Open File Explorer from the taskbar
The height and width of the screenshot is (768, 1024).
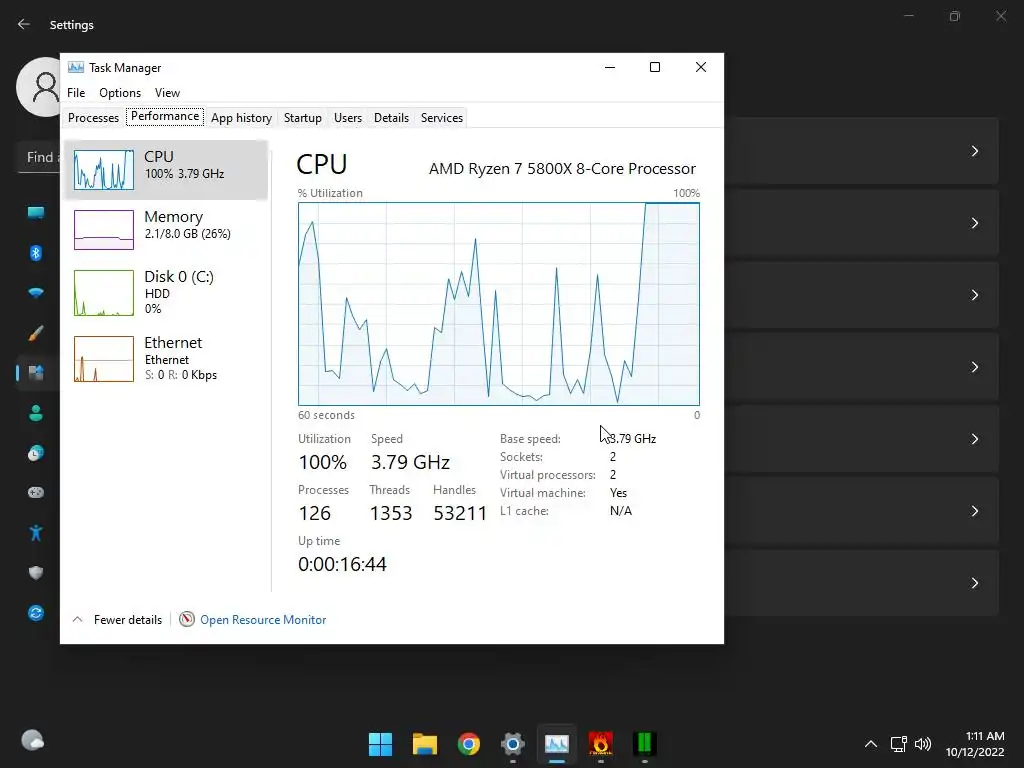[x=424, y=744]
